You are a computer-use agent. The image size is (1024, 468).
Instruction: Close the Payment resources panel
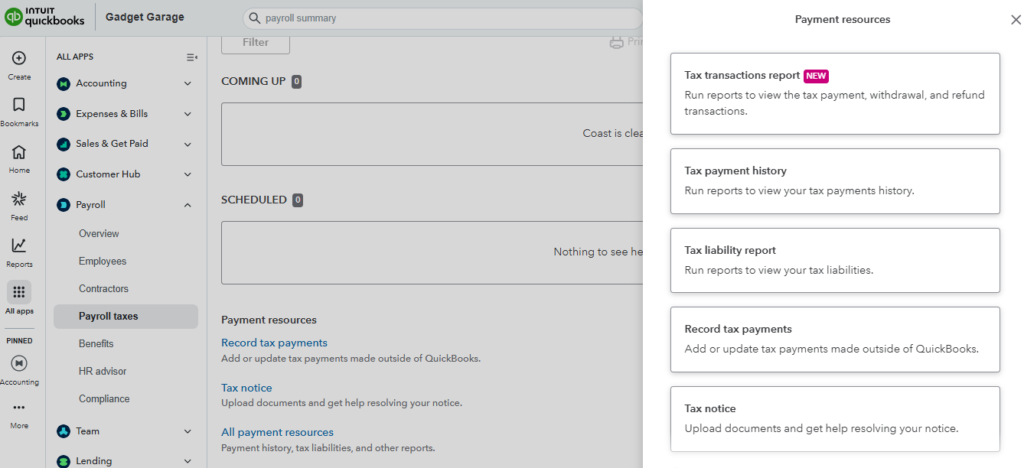click(1016, 20)
